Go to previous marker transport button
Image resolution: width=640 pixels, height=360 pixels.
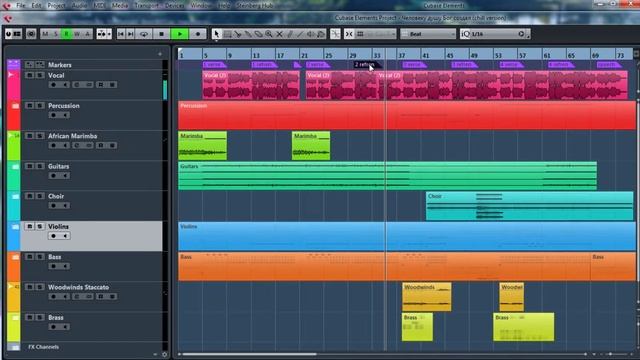(x=121, y=34)
